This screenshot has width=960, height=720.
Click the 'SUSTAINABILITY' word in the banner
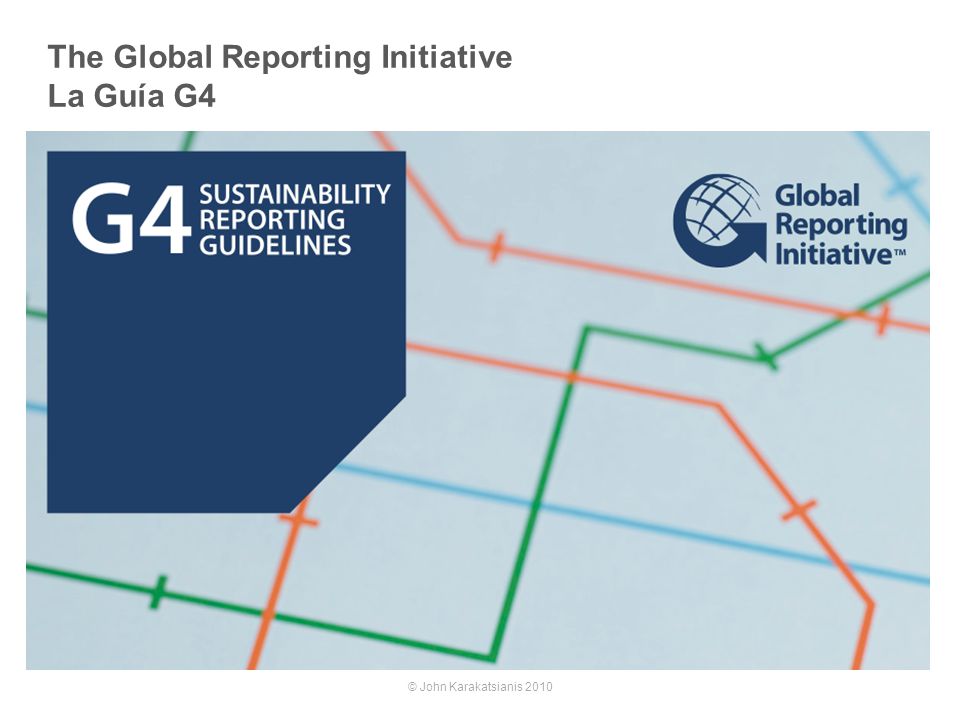[294, 194]
